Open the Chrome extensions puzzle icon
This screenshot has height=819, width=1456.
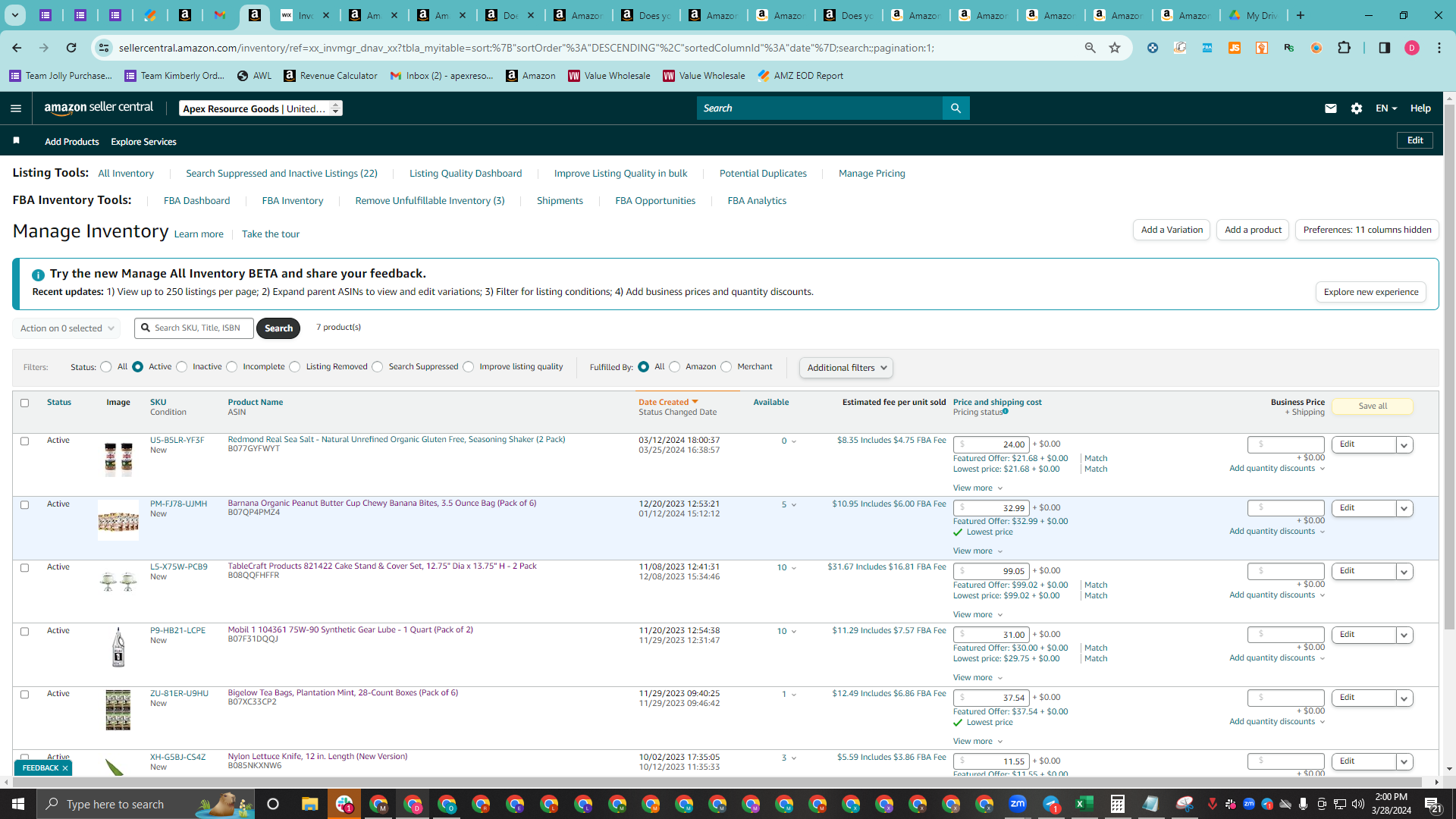[1344, 48]
